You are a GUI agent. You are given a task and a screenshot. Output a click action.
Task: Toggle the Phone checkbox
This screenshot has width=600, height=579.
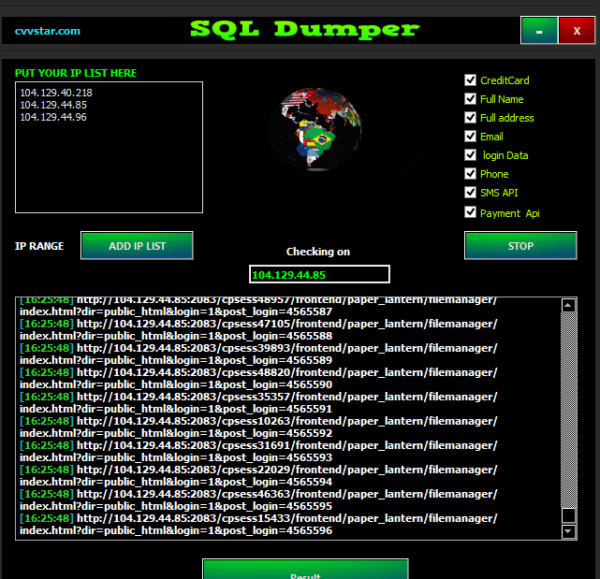pyautogui.click(x=471, y=174)
